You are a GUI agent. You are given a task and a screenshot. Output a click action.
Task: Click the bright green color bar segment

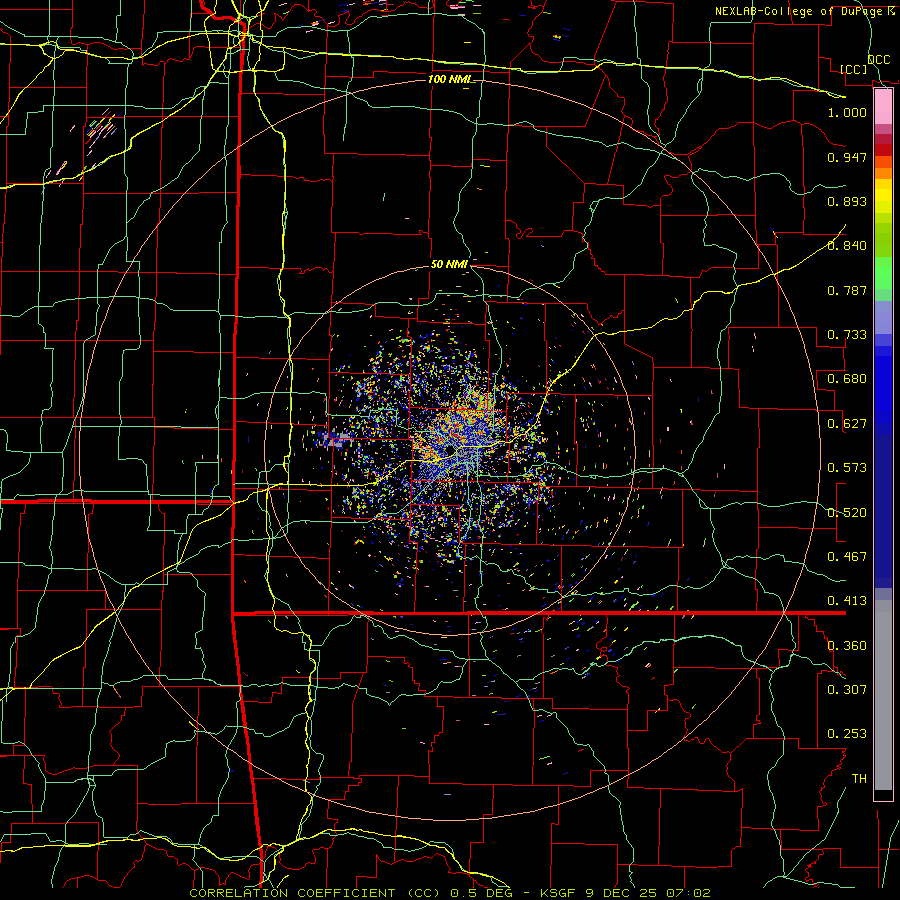[x=883, y=273]
